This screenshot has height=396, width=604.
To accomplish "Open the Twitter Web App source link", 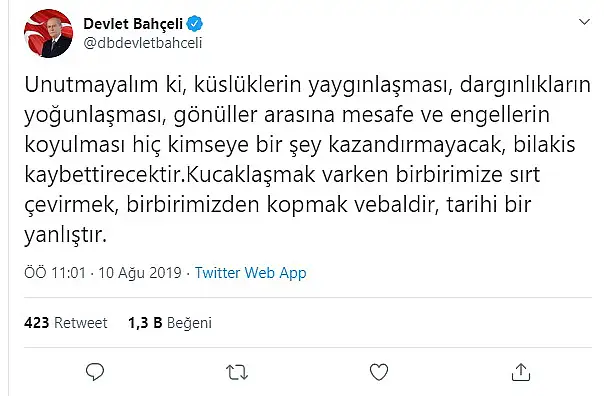I will point(250,273).
